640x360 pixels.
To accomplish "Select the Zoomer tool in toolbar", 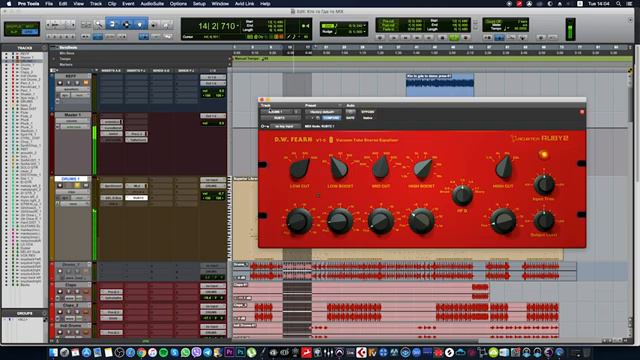I will point(99,25).
